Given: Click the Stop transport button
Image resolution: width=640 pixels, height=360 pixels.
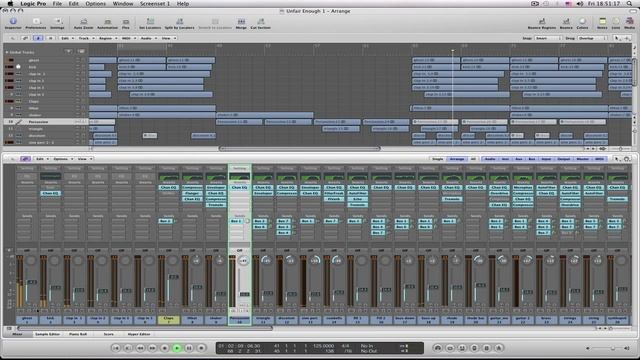Looking at the screenshot, I should tap(164, 348).
